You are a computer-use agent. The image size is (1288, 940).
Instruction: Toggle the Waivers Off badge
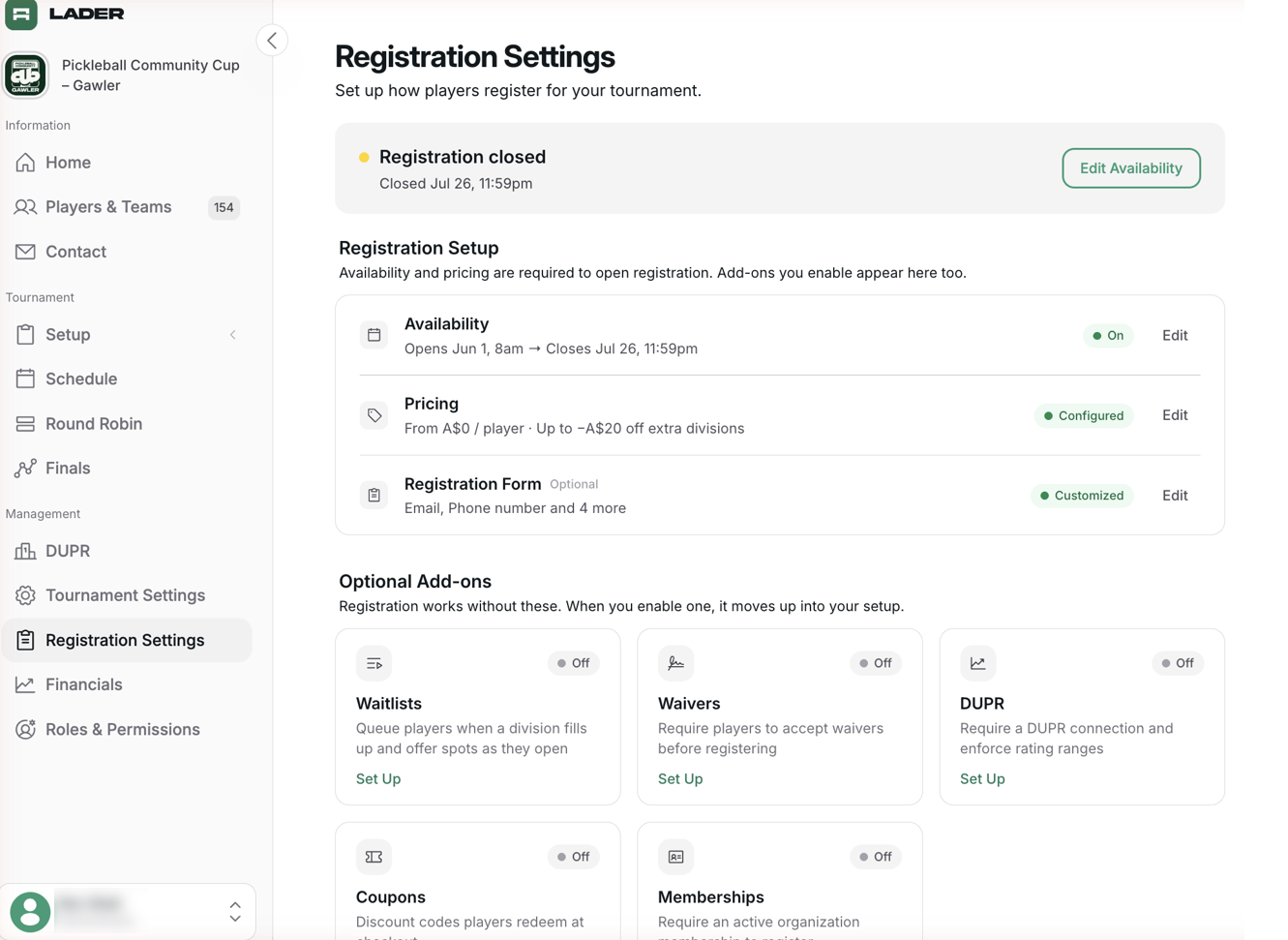click(876, 663)
